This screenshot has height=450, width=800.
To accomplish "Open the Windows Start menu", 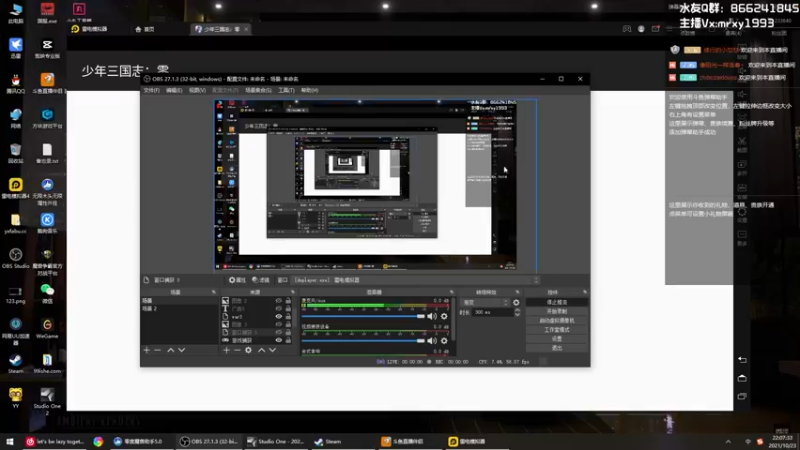I will click(10, 441).
